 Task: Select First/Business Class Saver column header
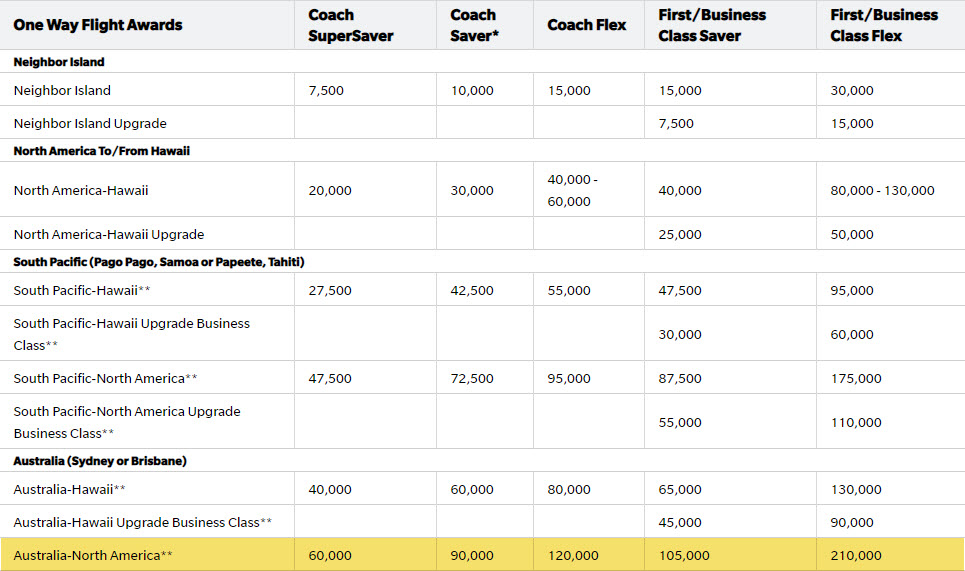tap(712, 25)
